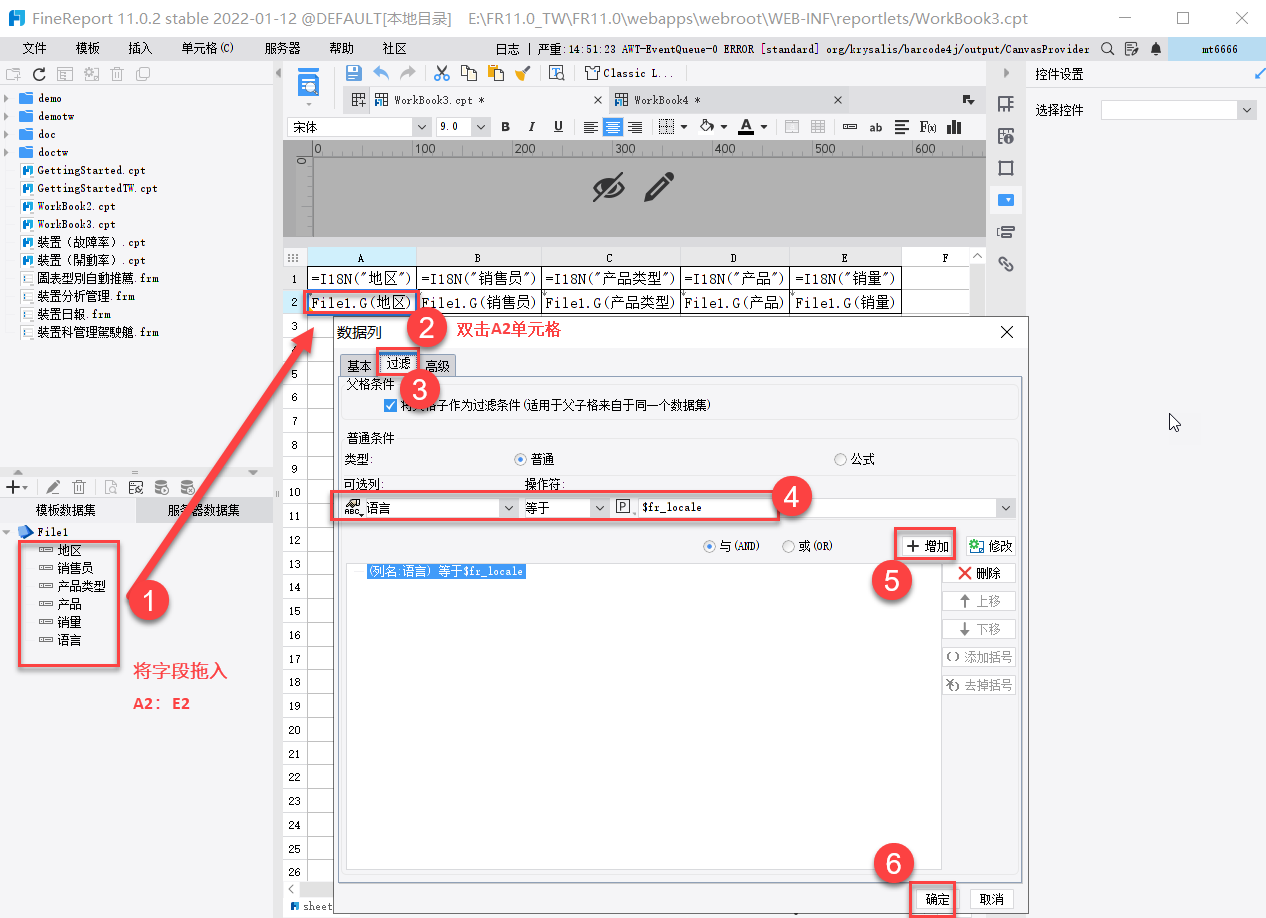Click the search magnifier icon in menu bar
The width and height of the screenshot is (1266, 918).
pyautogui.click(x=1108, y=48)
